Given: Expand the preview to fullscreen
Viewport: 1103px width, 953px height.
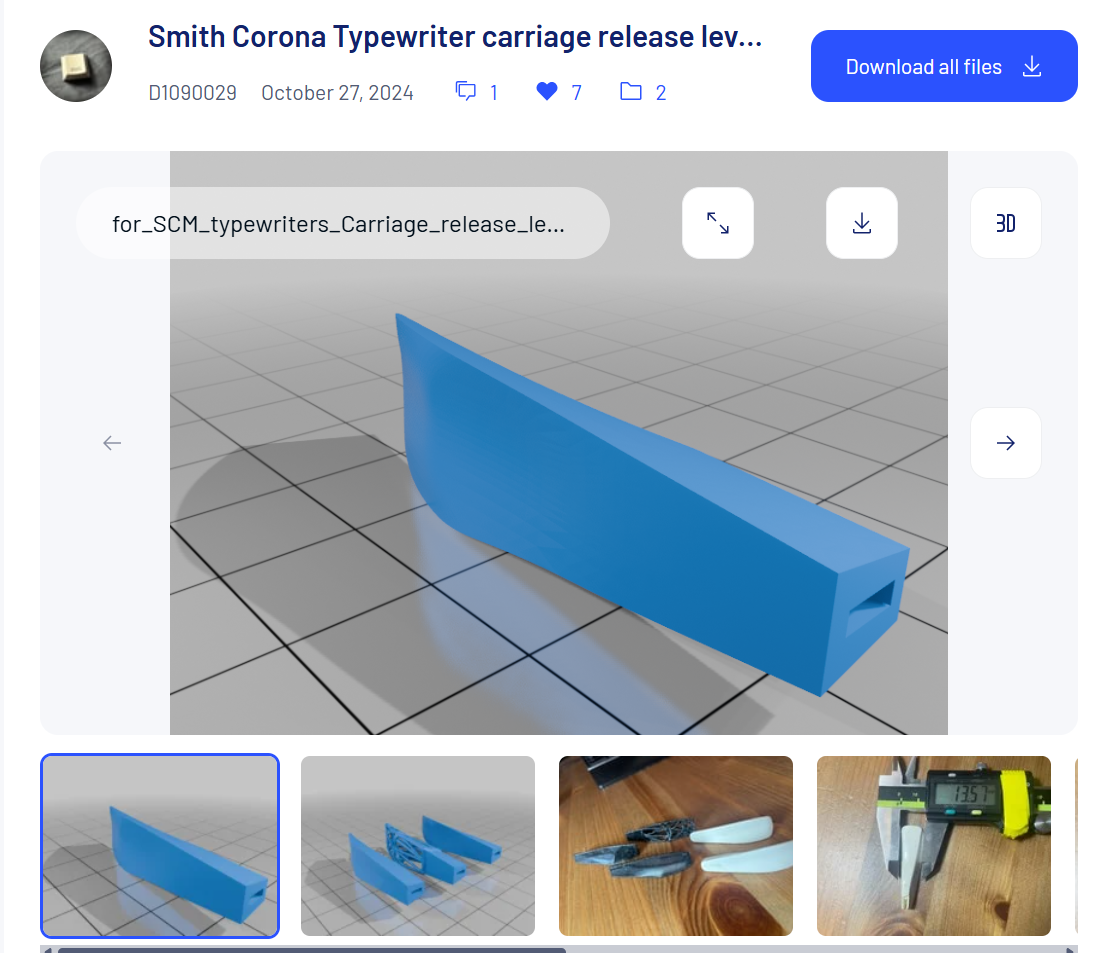Looking at the screenshot, I should coord(718,223).
